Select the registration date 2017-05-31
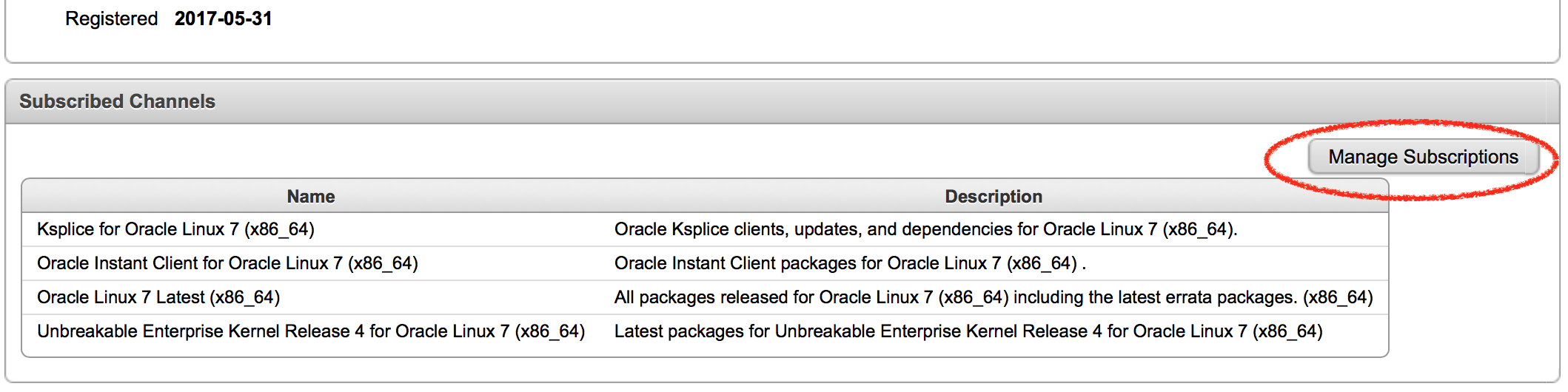This screenshot has width=1568, height=392. pyautogui.click(x=223, y=18)
